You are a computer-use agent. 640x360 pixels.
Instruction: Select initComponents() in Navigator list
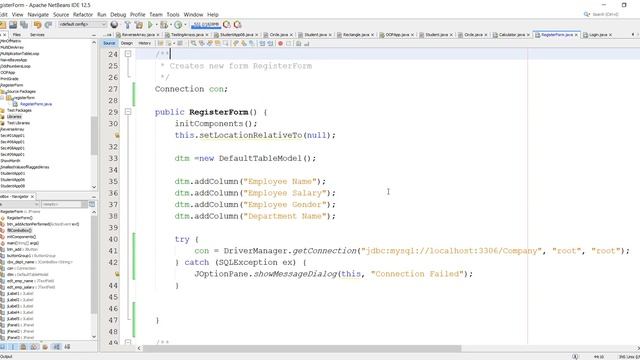pyautogui.click(x=21, y=237)
